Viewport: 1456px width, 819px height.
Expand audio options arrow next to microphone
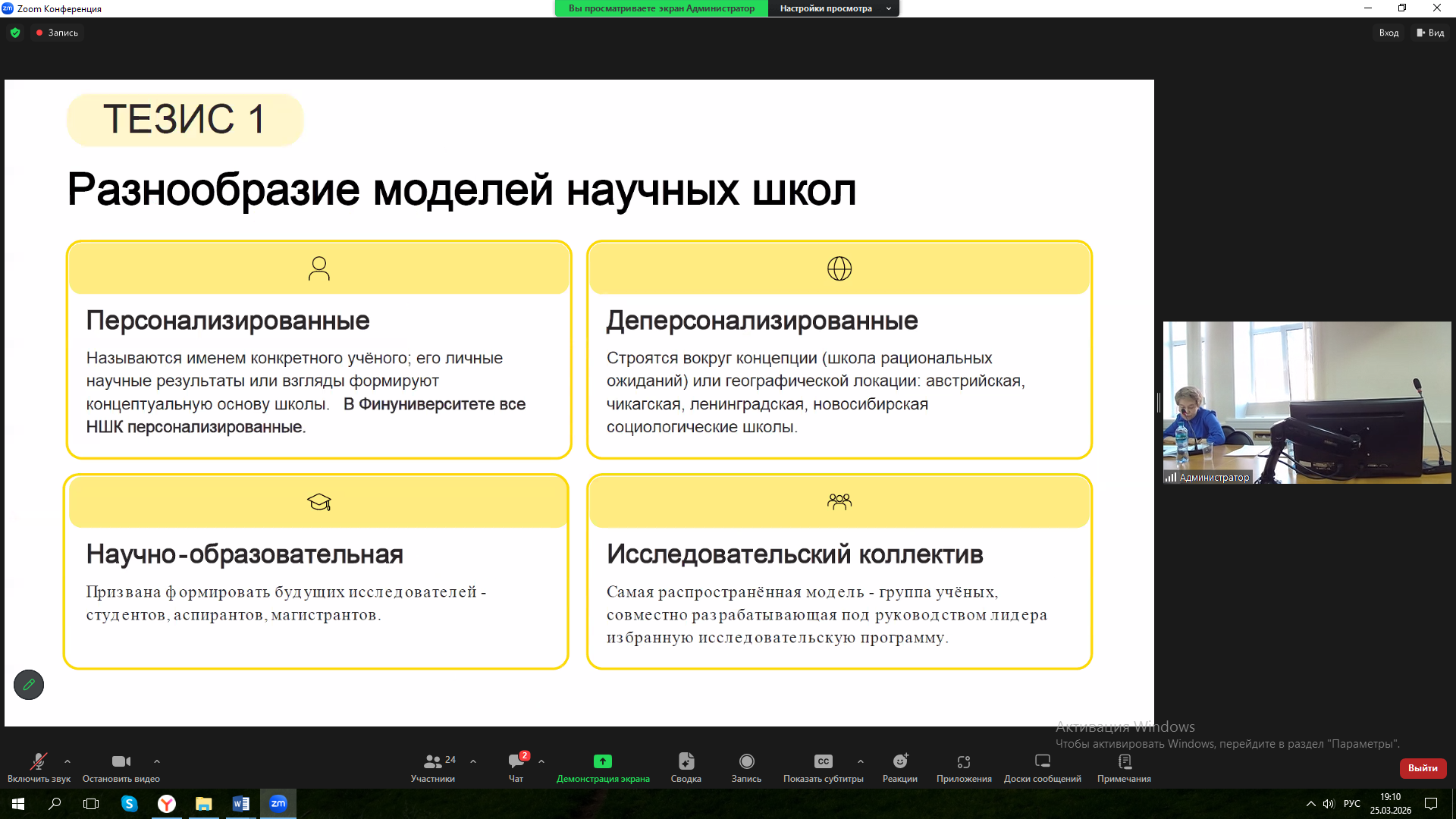[67, 761]
